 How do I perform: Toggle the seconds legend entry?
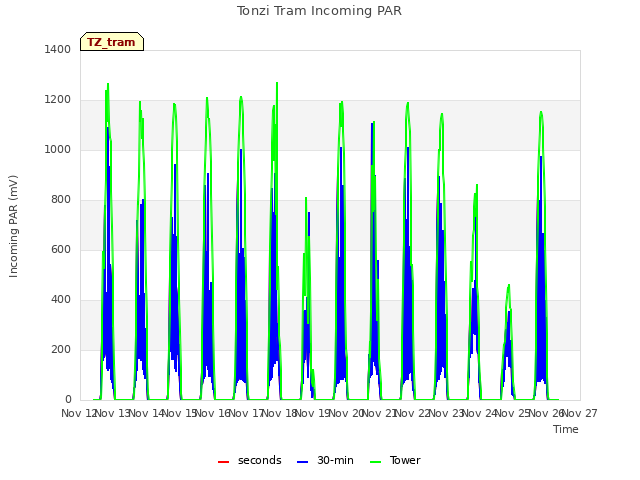pyautogui.click(x=250, y=460)
